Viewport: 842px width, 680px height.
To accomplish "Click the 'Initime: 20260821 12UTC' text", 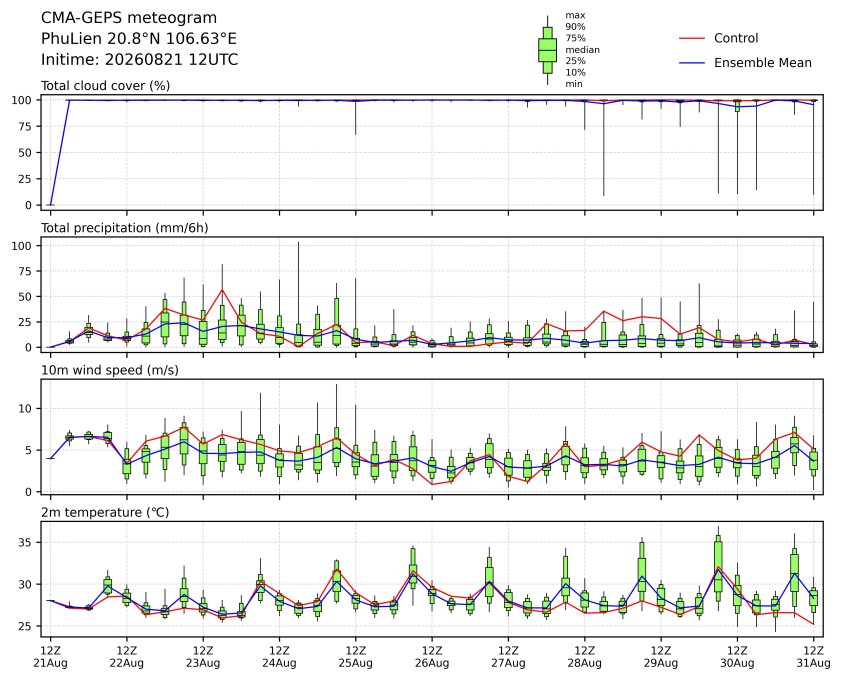I will (140, 59).
